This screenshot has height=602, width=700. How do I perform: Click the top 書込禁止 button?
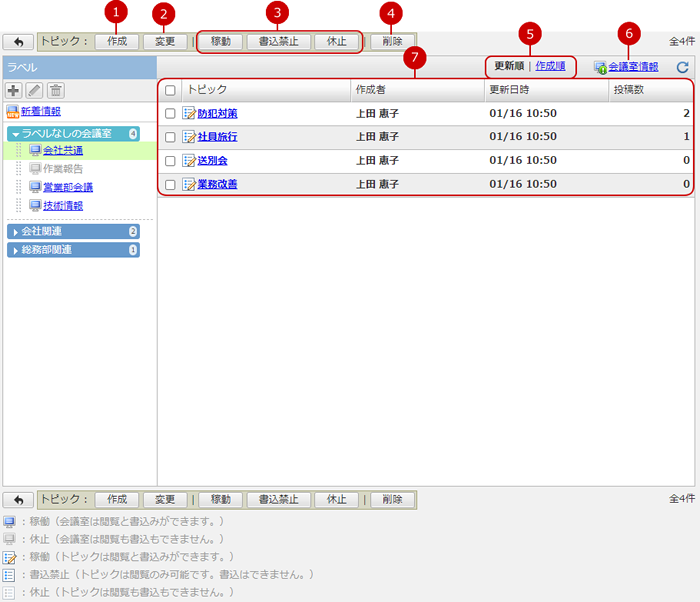(x=279, y=42)
